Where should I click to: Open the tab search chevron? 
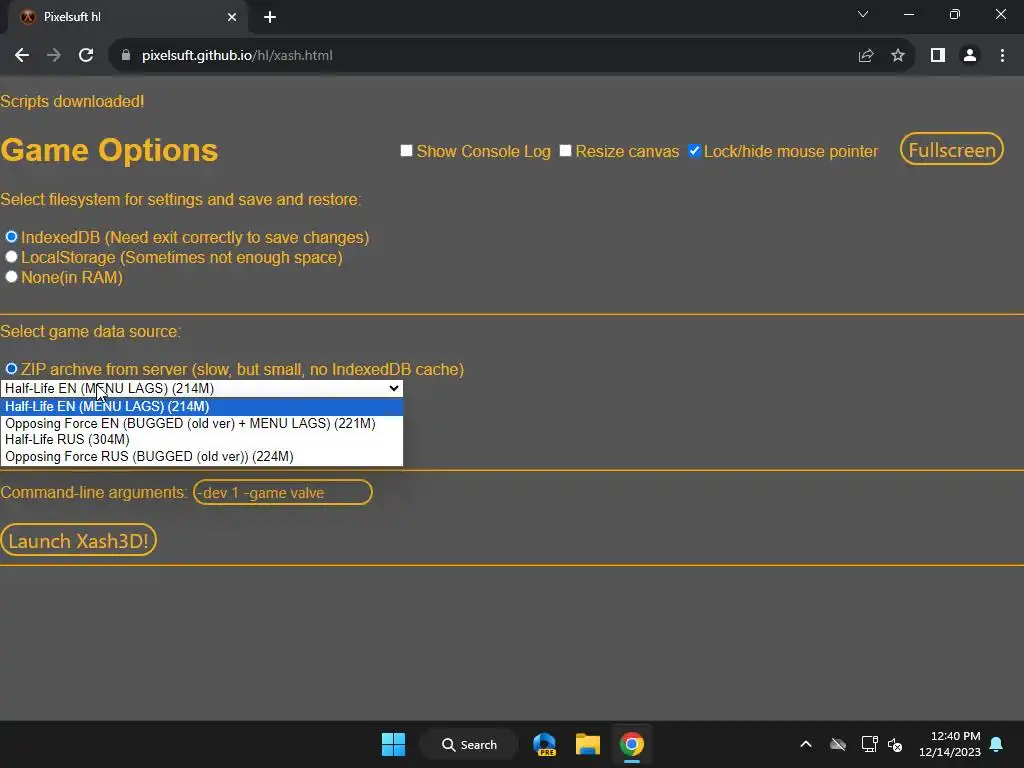click(x=863, y=14)
